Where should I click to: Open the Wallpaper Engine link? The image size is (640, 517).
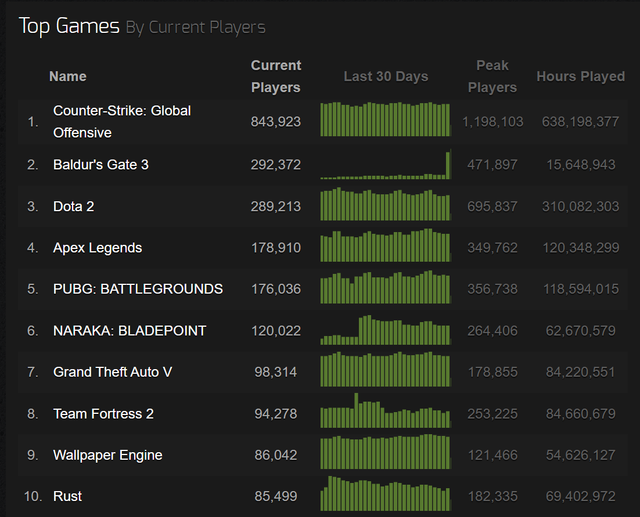coord(108,455)
